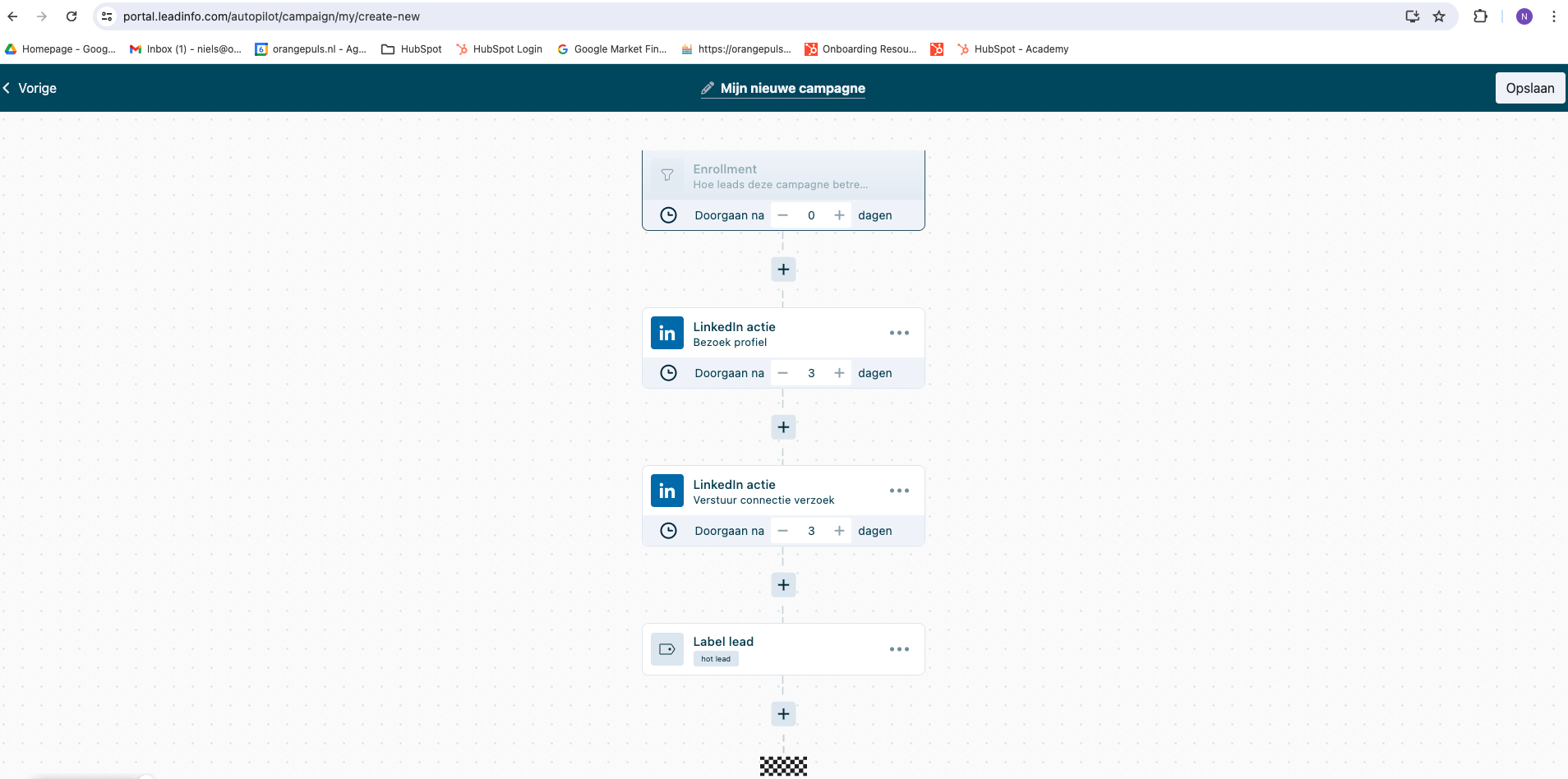The height and width of the screenshot is (779, 1568).
Task: Click the Opslaan save button
Action: (x=1529, y=88)
